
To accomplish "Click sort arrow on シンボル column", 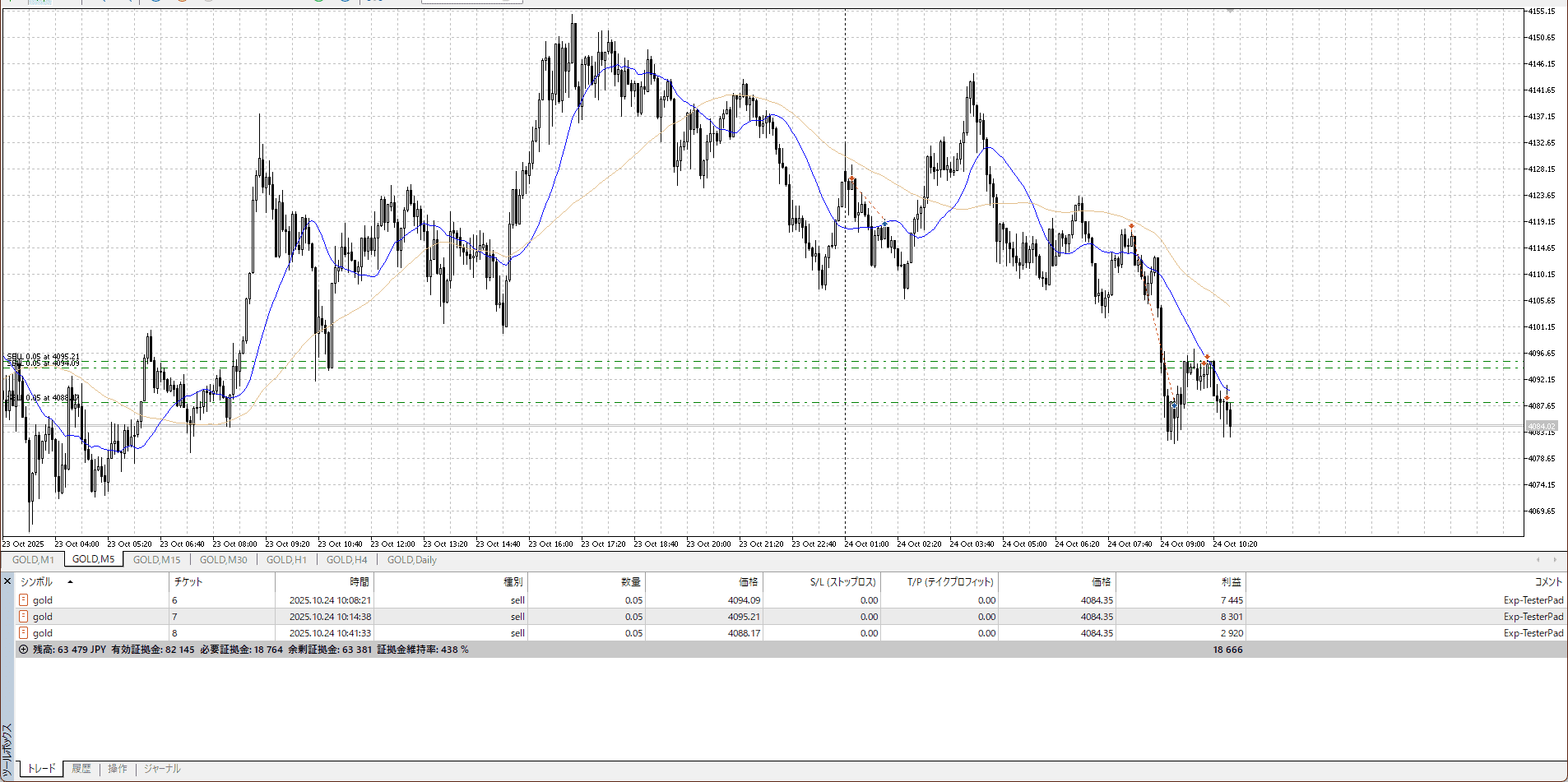I will (70, 582).
